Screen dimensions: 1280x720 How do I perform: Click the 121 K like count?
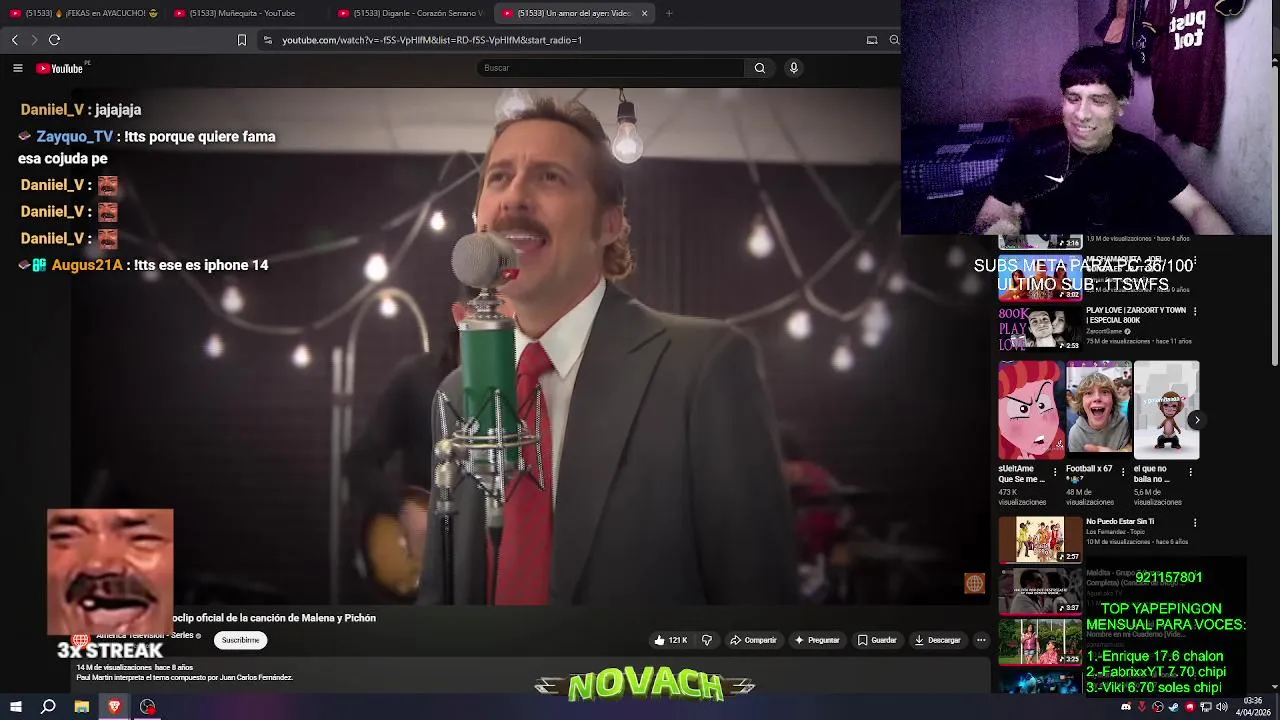point(678,640)
